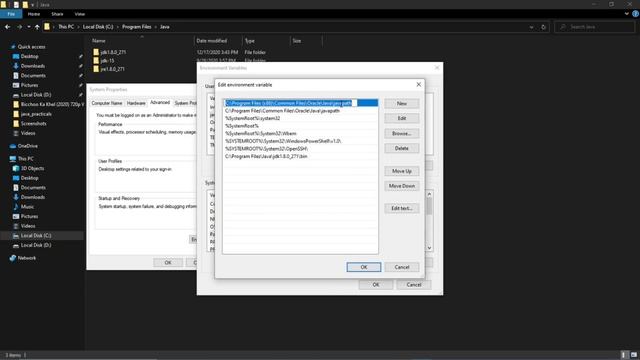
Task: Select the System32\Wbem path entry
Action: [x=300, y=133]
